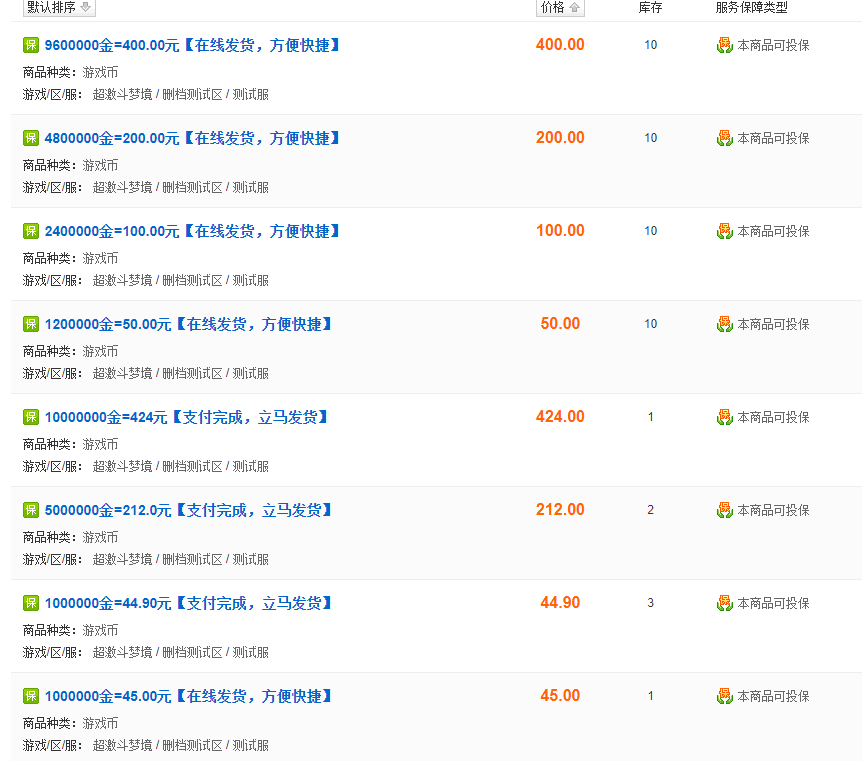
Task: Click the 保 badge on the 2400000金=100.00元 listing
Action: 31,230
